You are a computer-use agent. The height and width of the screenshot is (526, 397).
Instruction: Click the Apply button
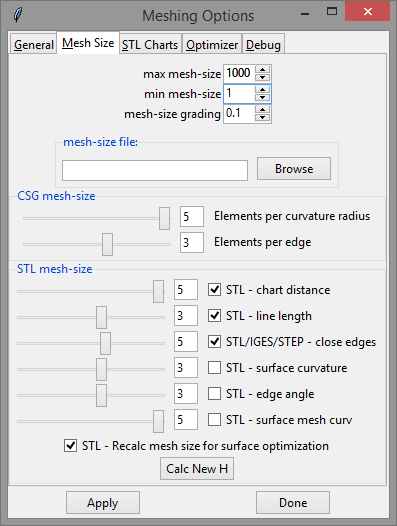pyautogui.click(x=103, y=503)
